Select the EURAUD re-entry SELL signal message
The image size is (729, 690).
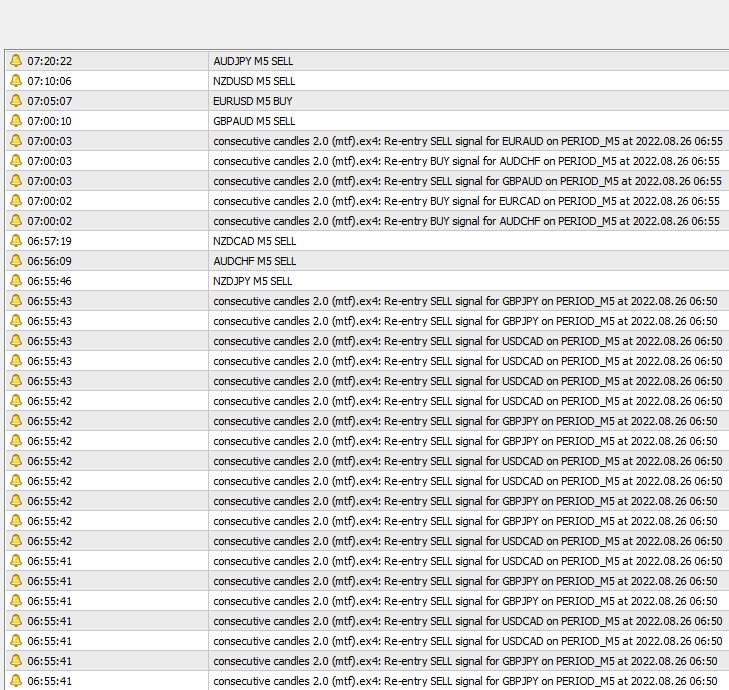(x=467, y=141)
